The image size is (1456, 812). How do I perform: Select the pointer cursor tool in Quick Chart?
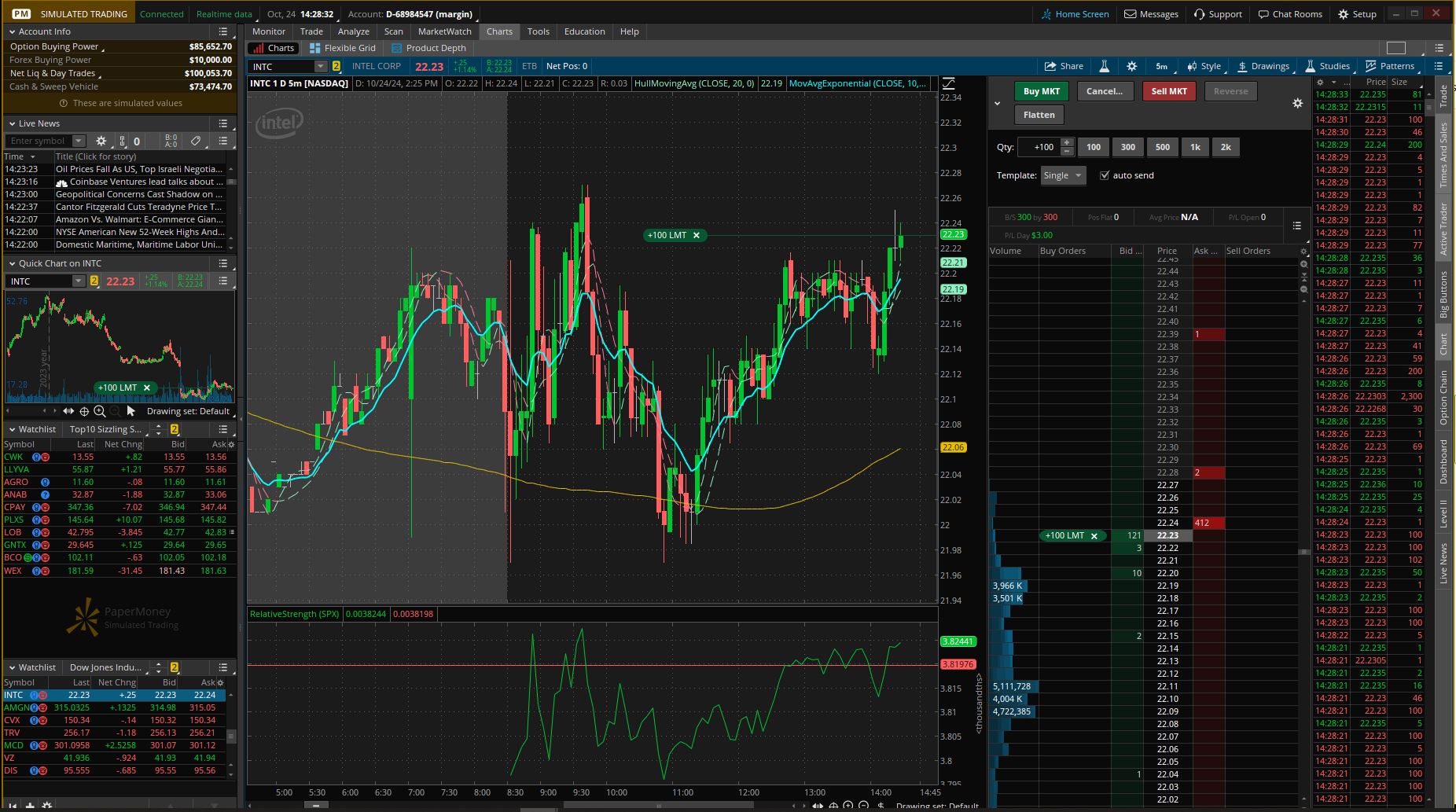point(131,411)
